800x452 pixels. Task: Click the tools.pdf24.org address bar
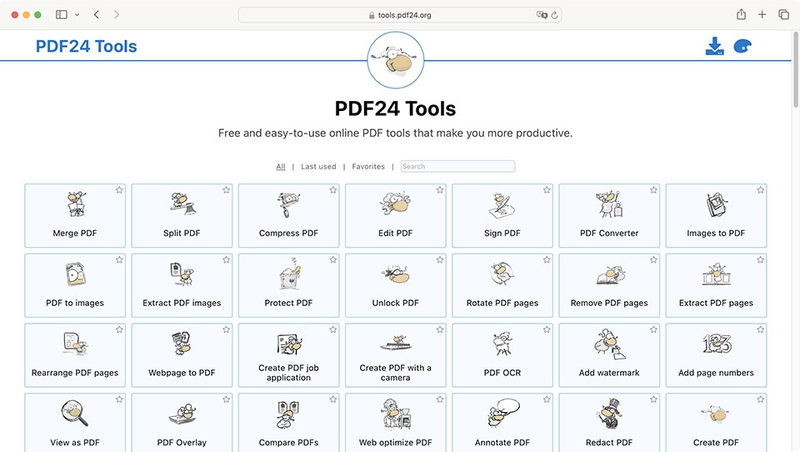coord(400,15)
